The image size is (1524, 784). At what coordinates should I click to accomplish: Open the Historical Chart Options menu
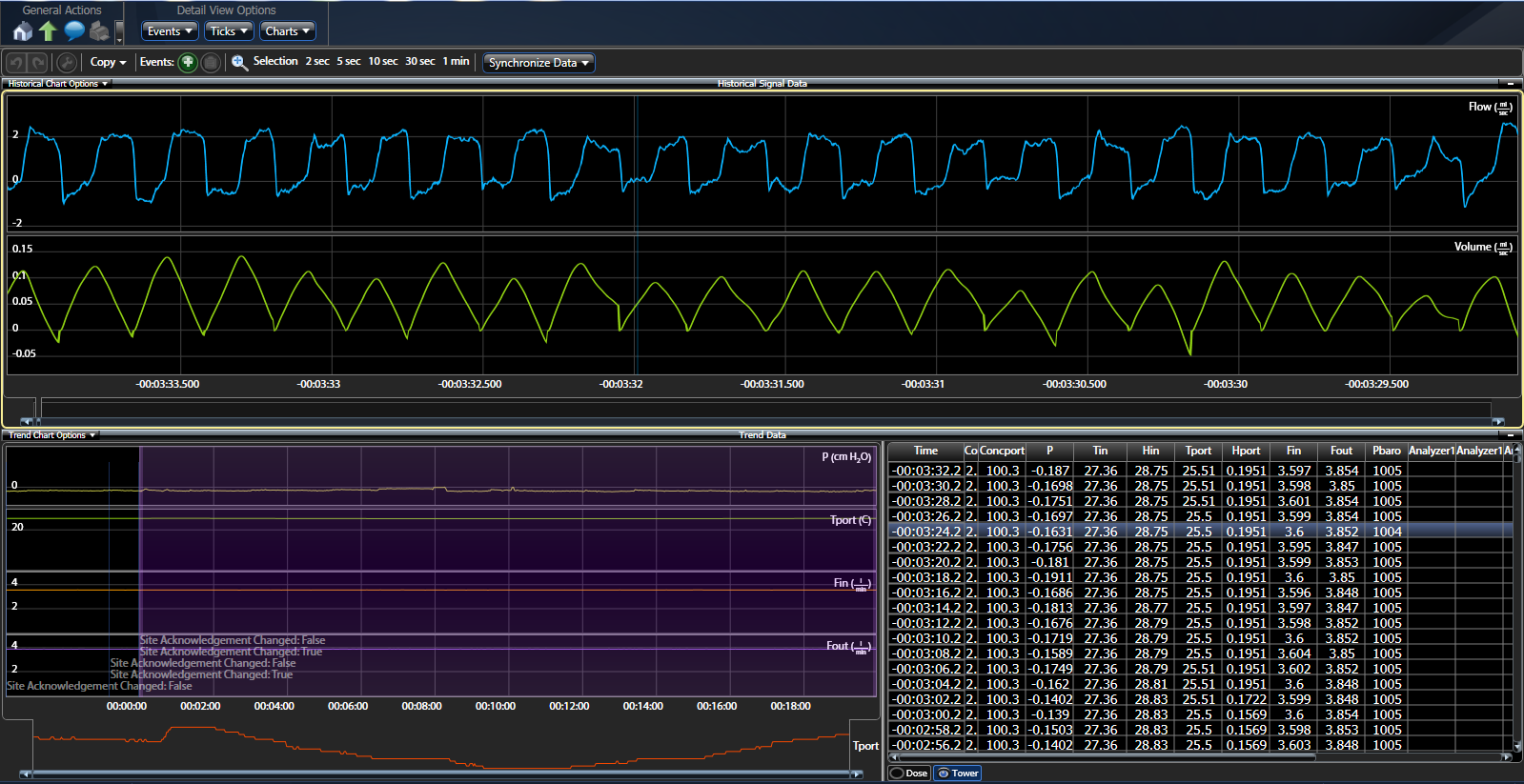coord(57,84)
